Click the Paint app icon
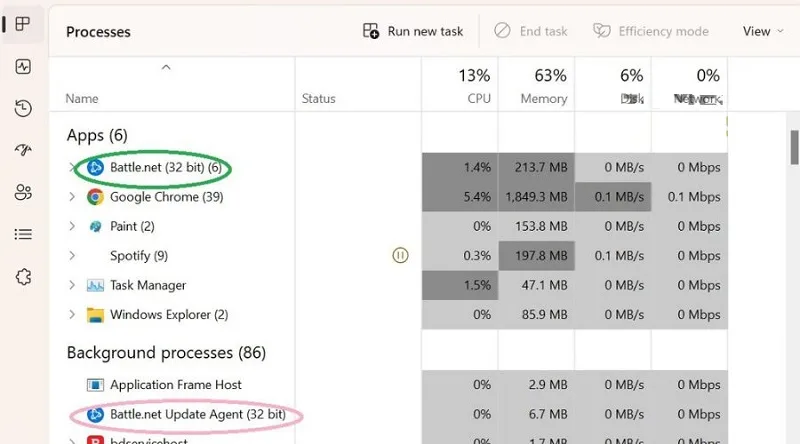 (x=95, y=227)
